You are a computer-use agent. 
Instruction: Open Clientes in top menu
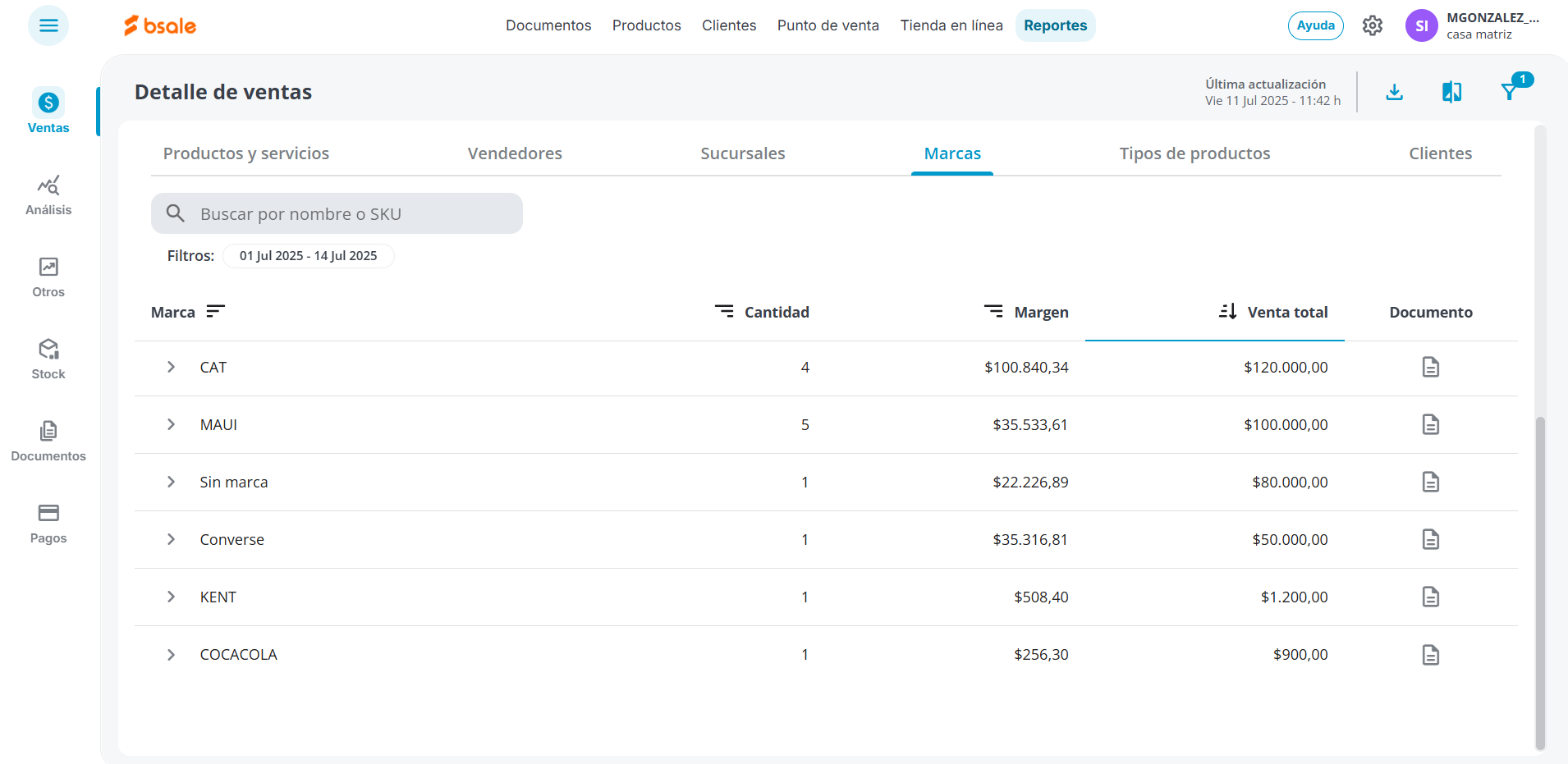(x=729, y=25)
